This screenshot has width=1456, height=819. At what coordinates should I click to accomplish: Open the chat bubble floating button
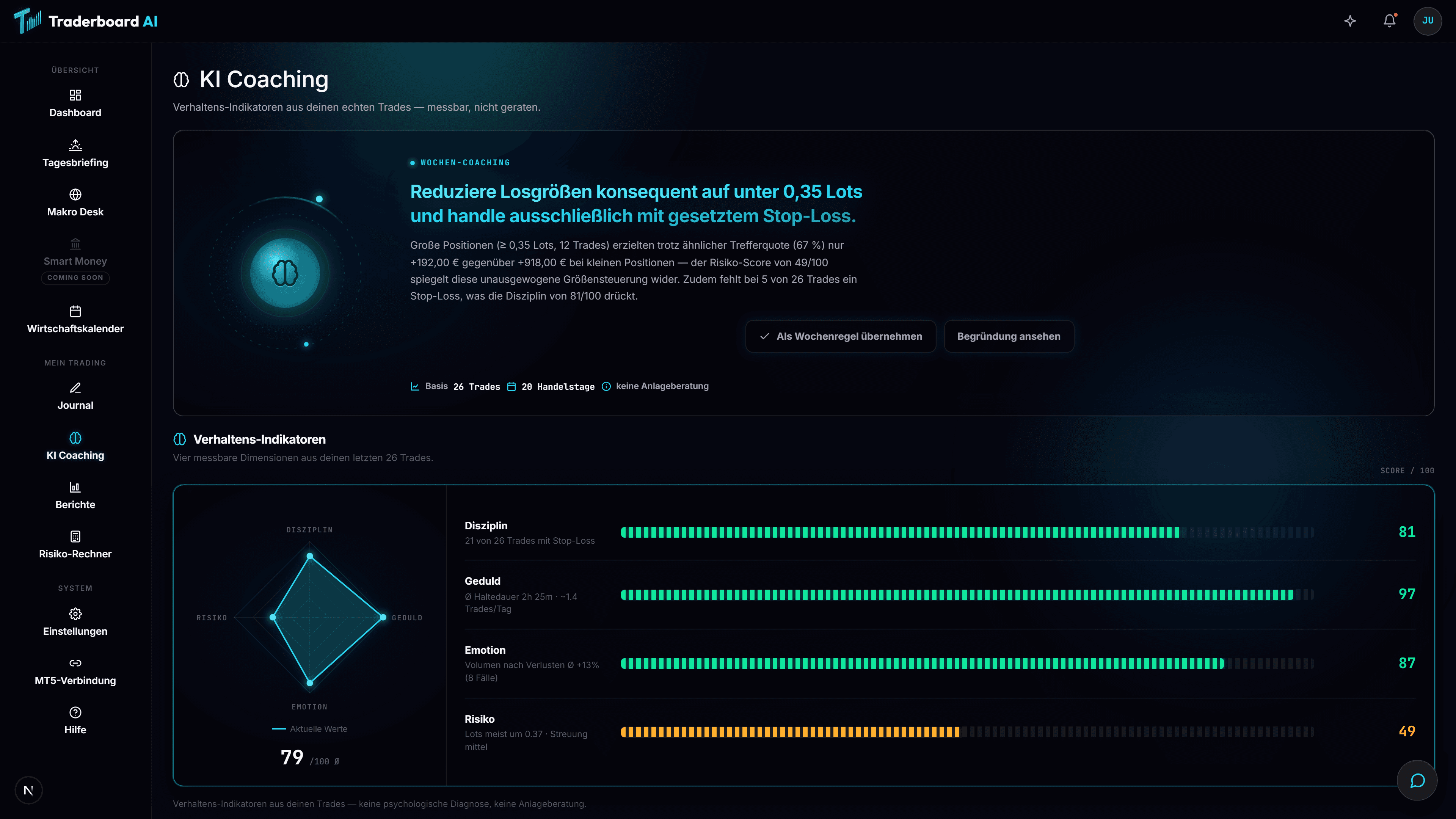point(1417,781)
